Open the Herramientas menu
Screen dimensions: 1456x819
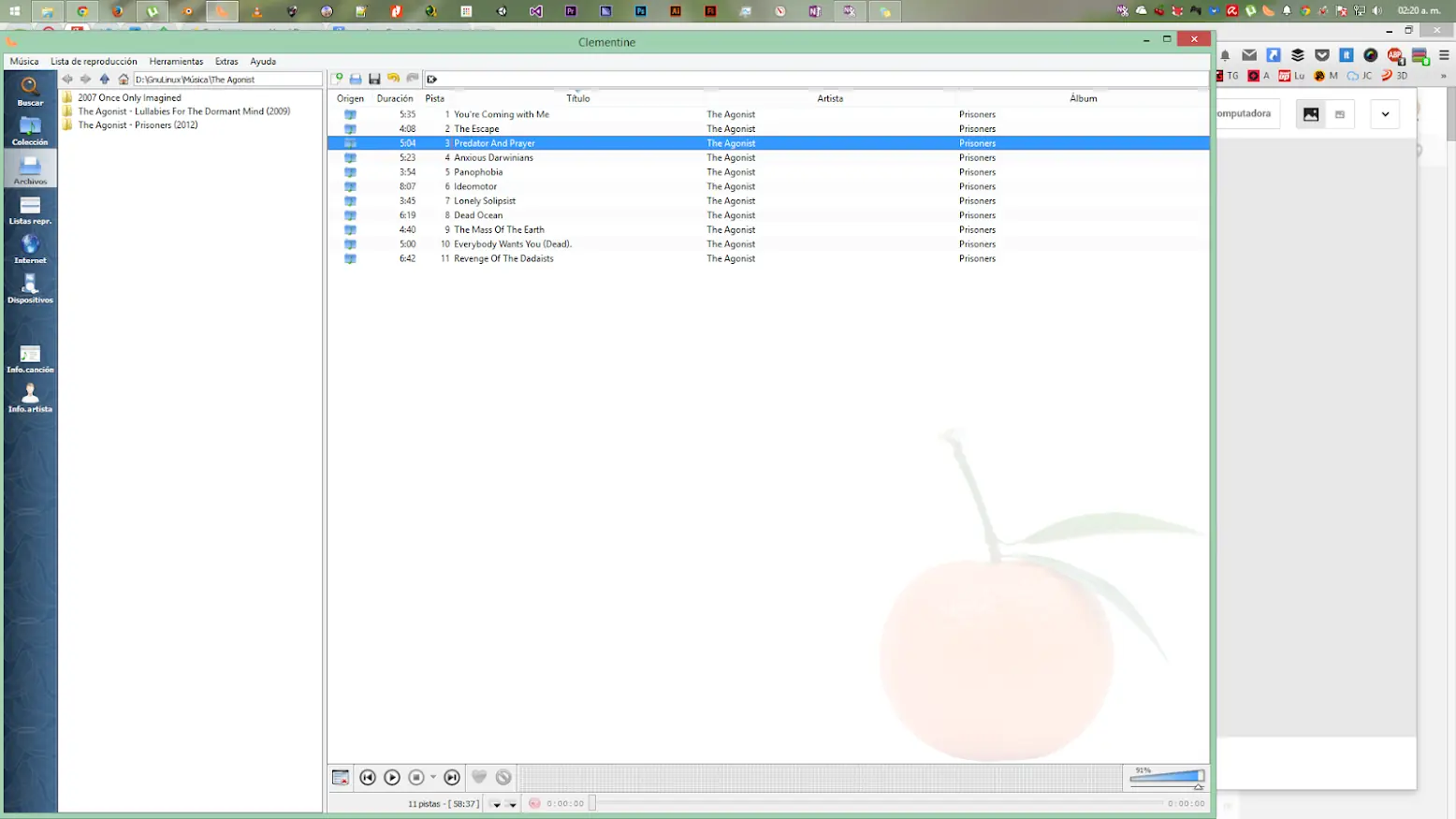(176, 61)
